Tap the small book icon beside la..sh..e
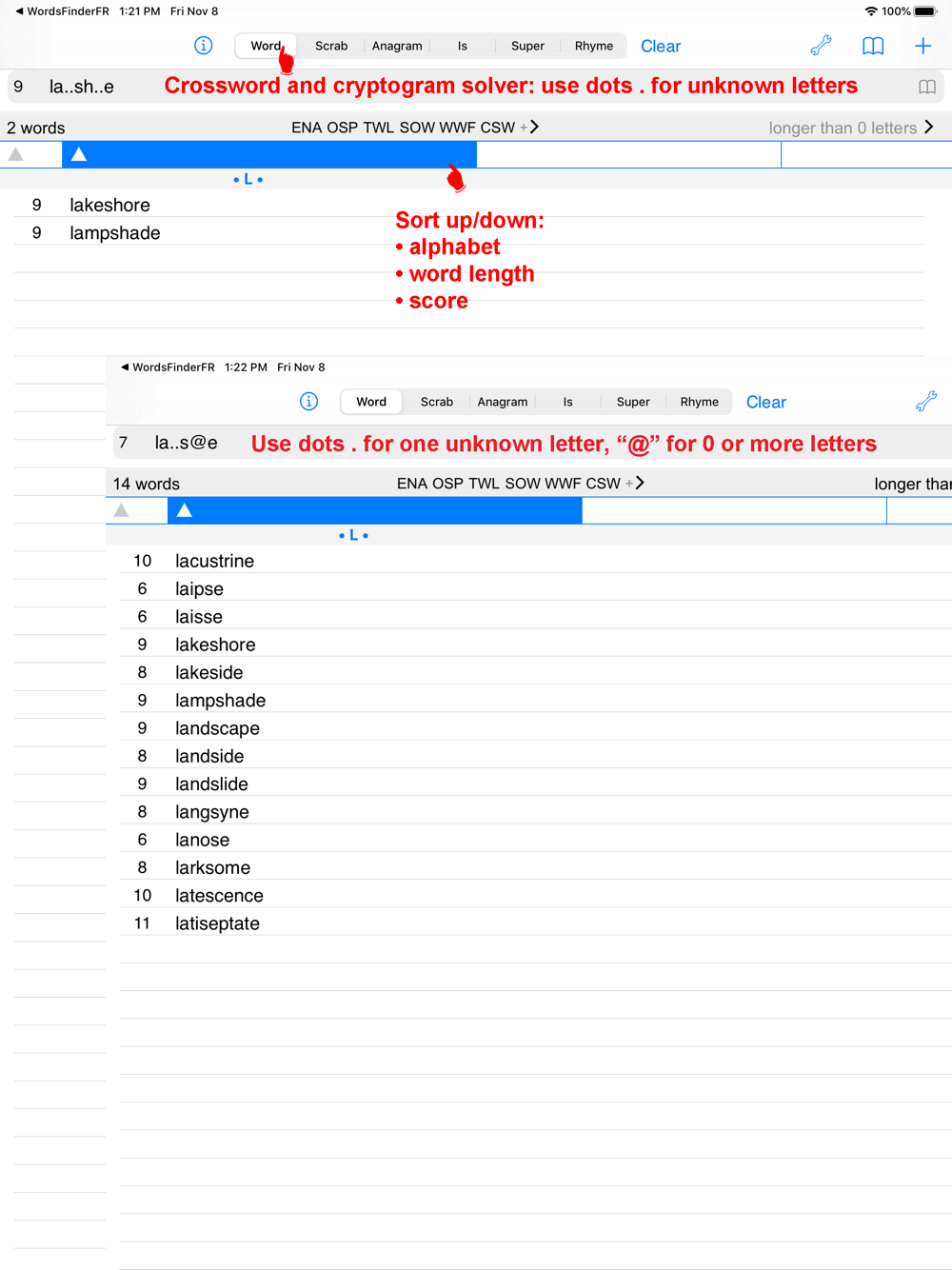 pyautogui.click(x=927, y=87)
